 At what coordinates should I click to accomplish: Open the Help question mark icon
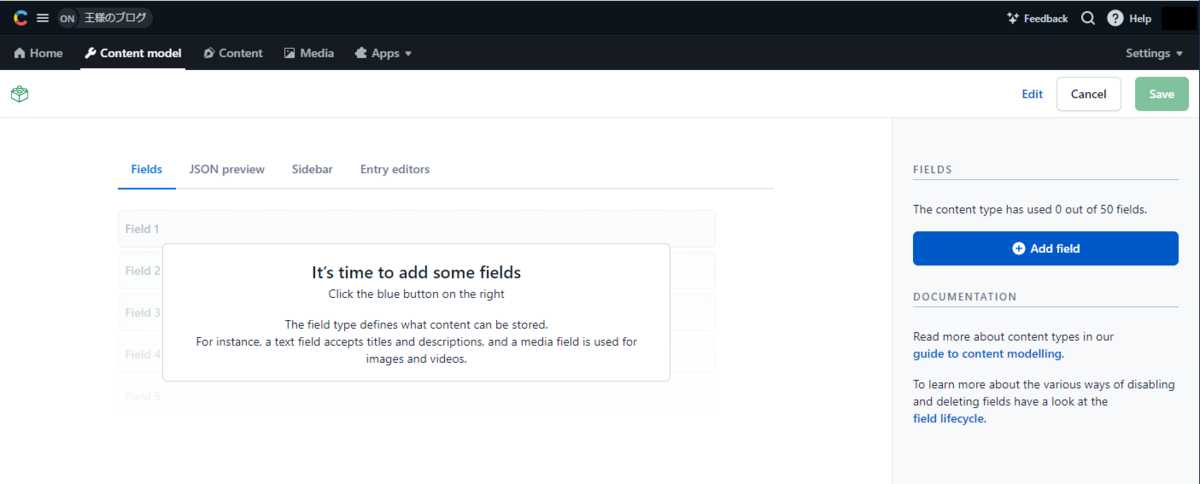click(1115, 18)
